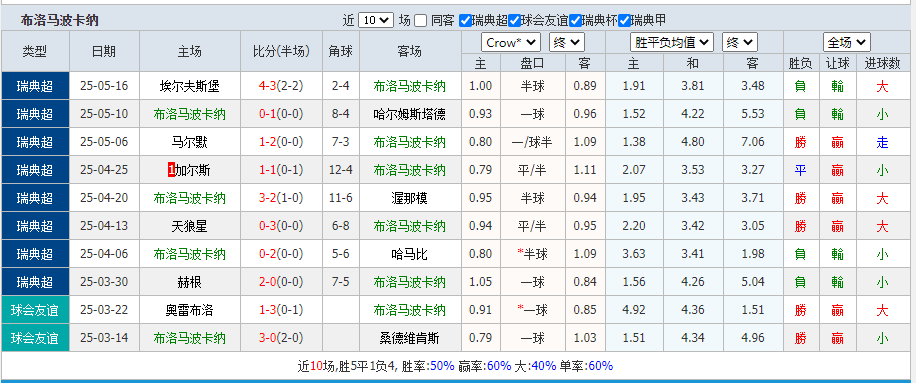Click blue 走 result in 马尔默 row
Image resolution: width=916 pixels, height=383 pixels.
882,142
